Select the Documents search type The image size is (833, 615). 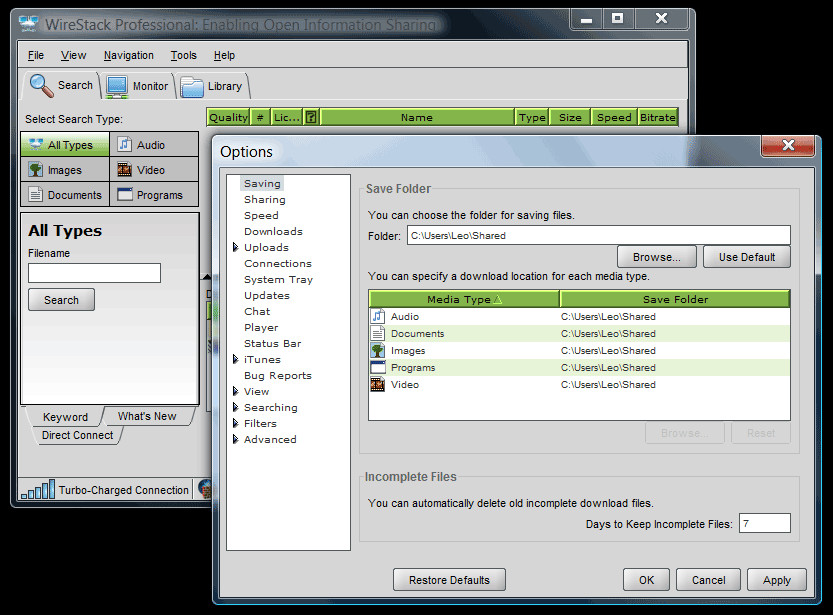65,194
